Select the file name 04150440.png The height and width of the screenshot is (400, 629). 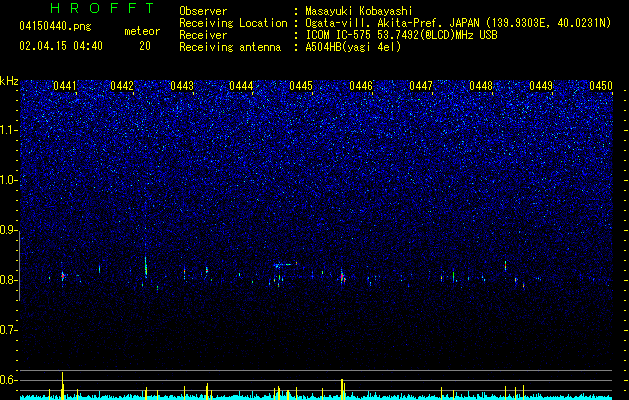55,26
